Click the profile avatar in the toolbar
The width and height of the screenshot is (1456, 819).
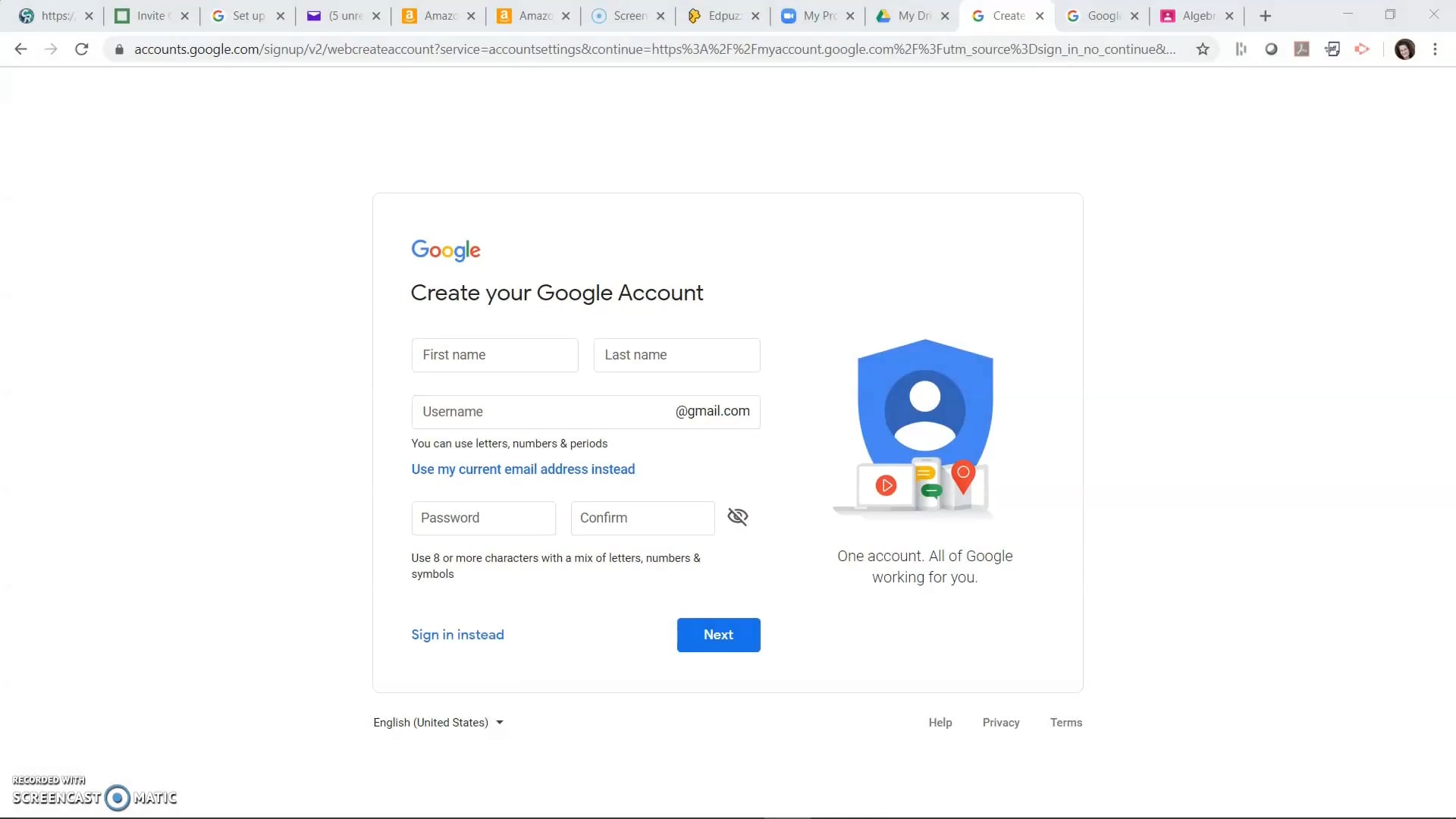point(1404,49)
